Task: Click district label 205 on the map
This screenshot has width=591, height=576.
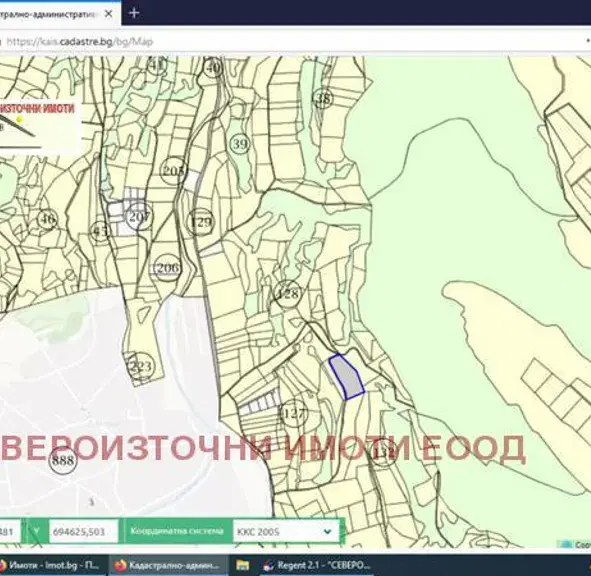Action: (x=174, y=171)
